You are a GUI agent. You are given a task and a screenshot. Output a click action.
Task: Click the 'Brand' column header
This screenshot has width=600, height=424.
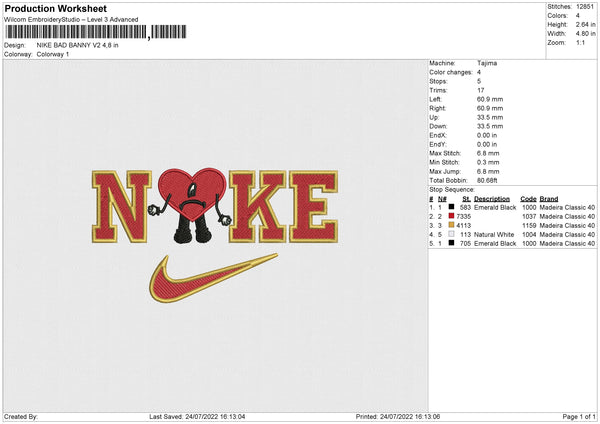pos(549,199)
